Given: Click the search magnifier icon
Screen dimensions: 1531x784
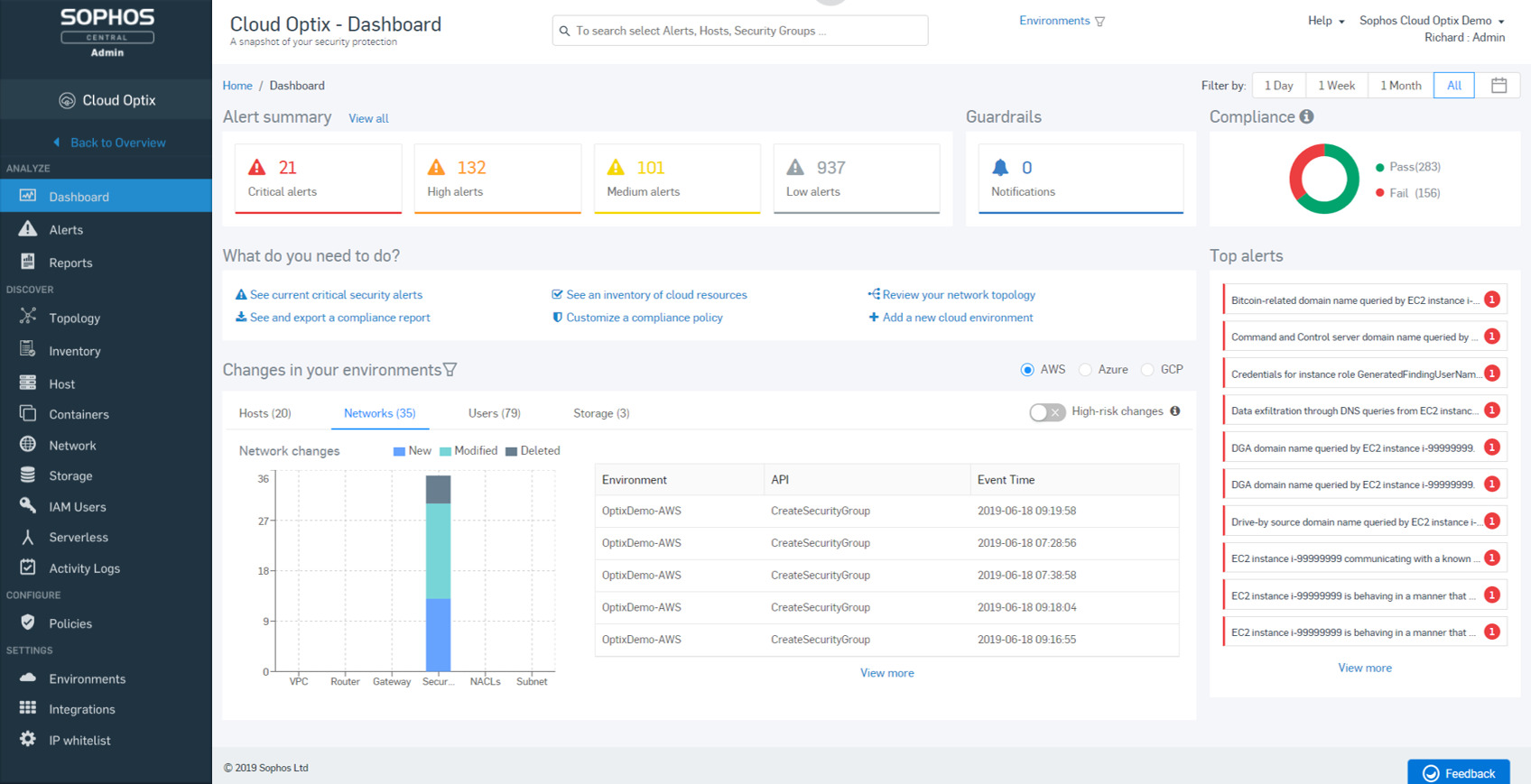Looking at the screenshot, I should pyautogui.click(x=564, y=31).
